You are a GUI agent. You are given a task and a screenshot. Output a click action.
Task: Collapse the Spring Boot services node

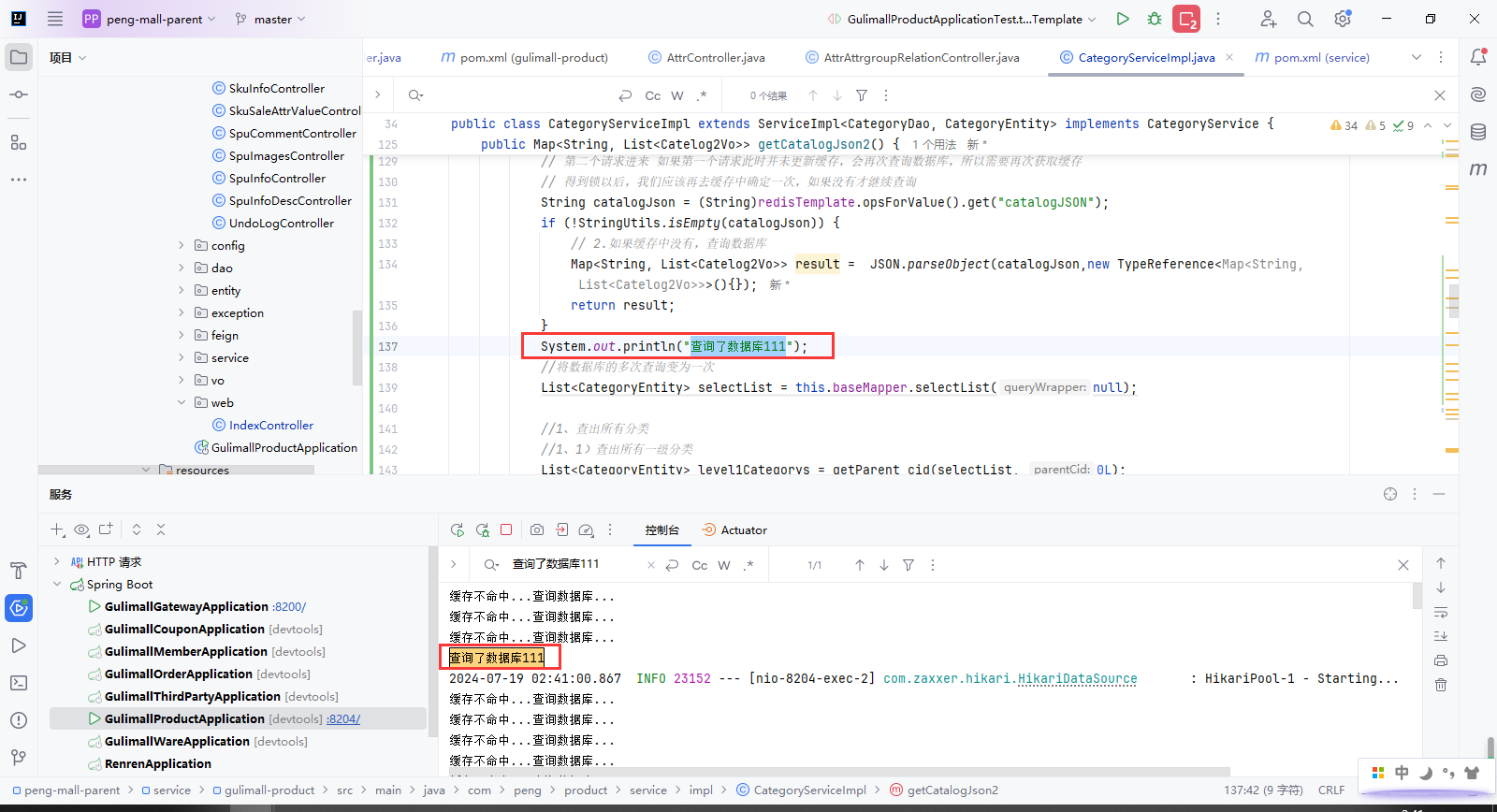tap(57, 584)
